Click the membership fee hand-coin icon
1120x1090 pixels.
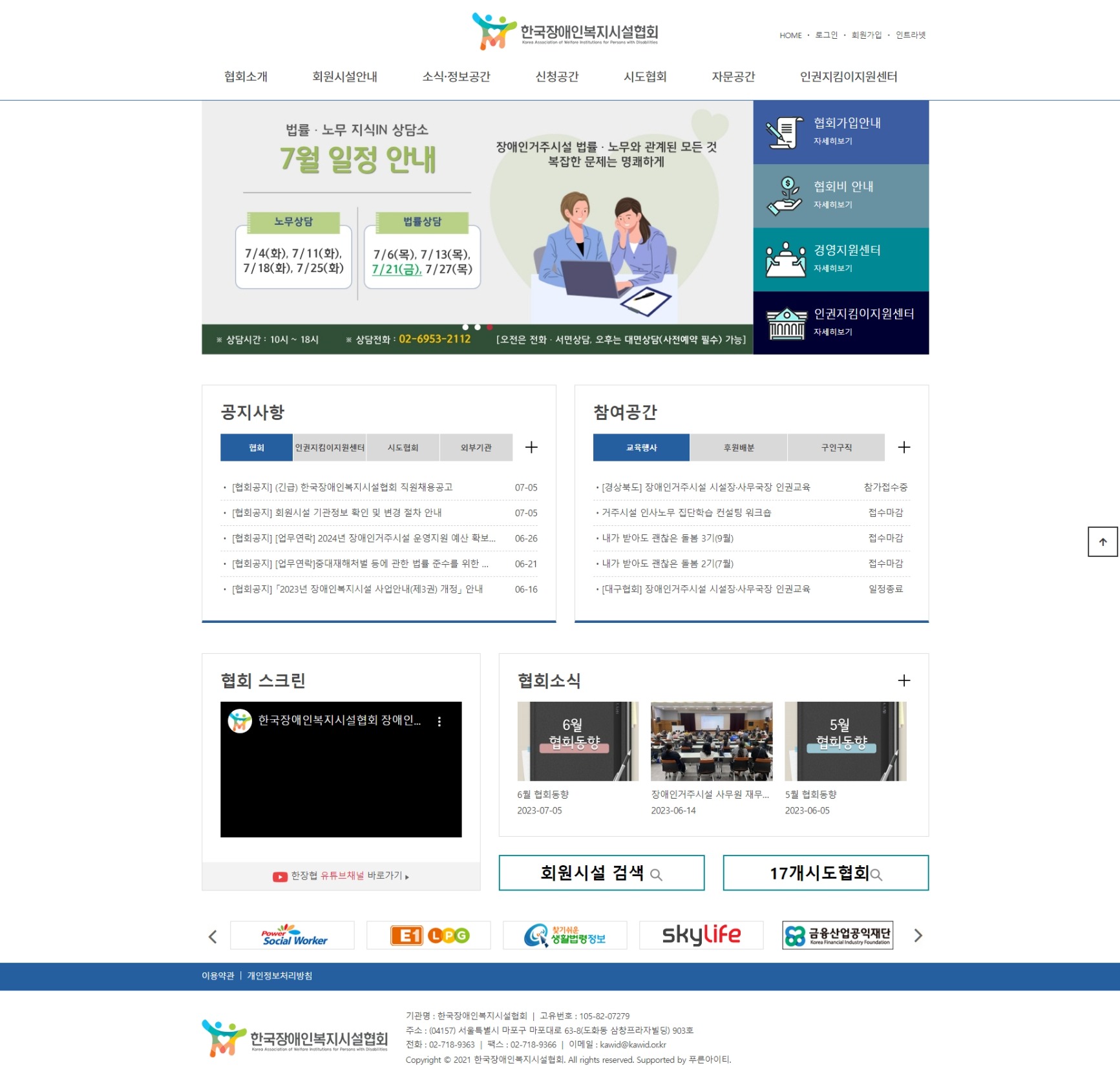(x=784, y=196)
